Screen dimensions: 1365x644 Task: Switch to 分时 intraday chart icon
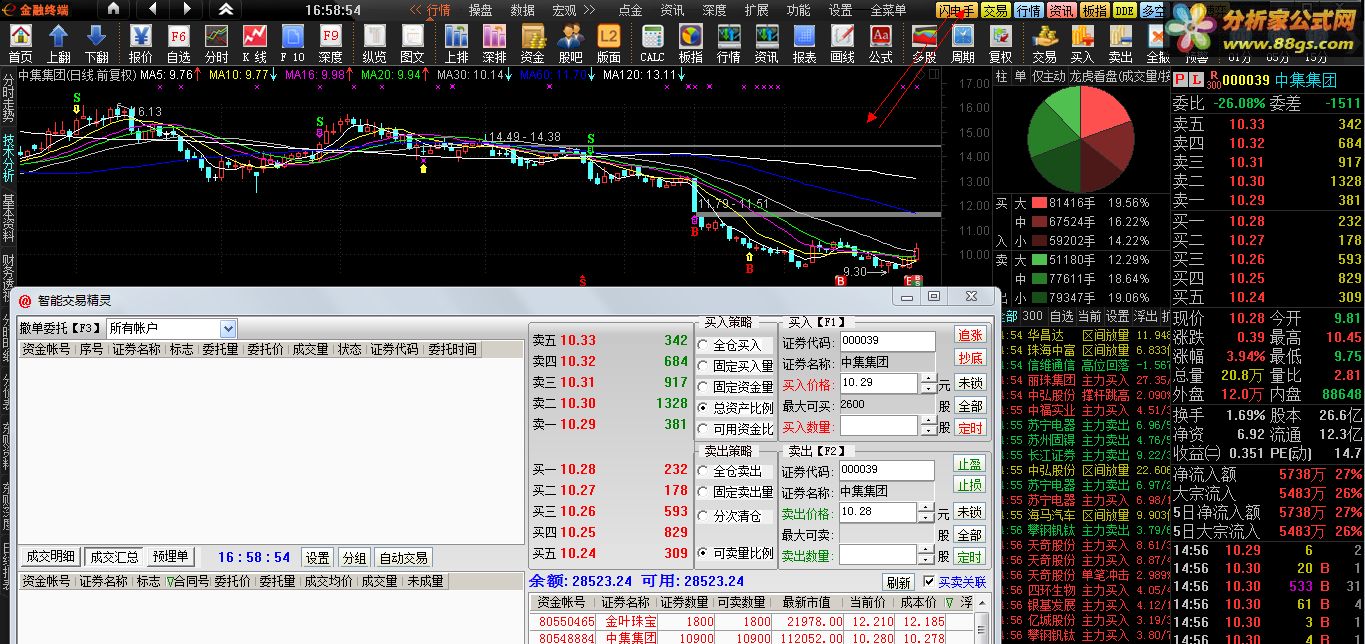[x=217, y=45]
